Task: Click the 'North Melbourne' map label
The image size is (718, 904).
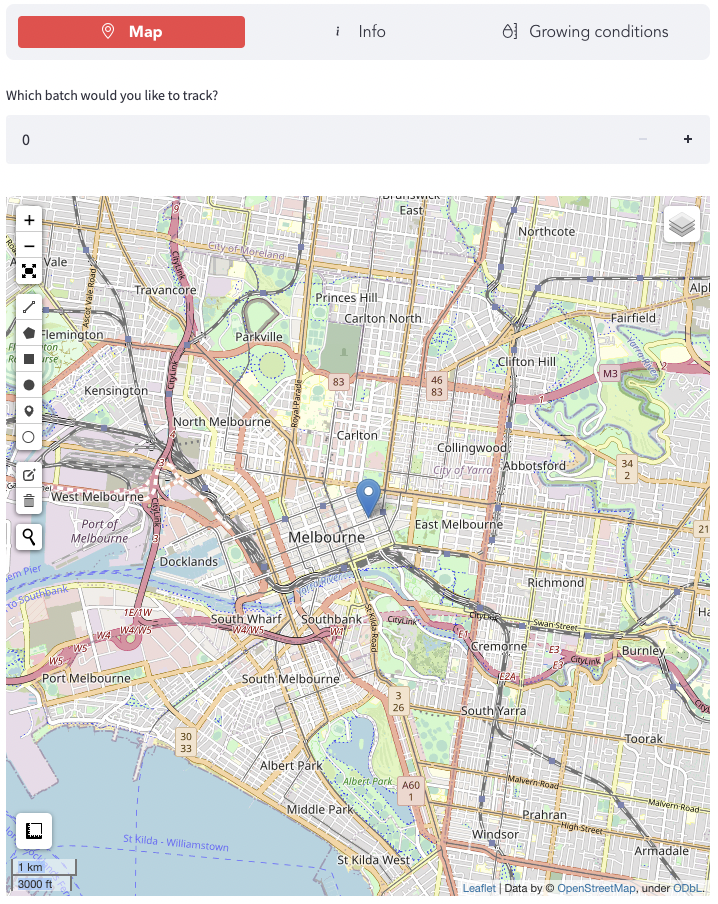Action: [221, 422]
